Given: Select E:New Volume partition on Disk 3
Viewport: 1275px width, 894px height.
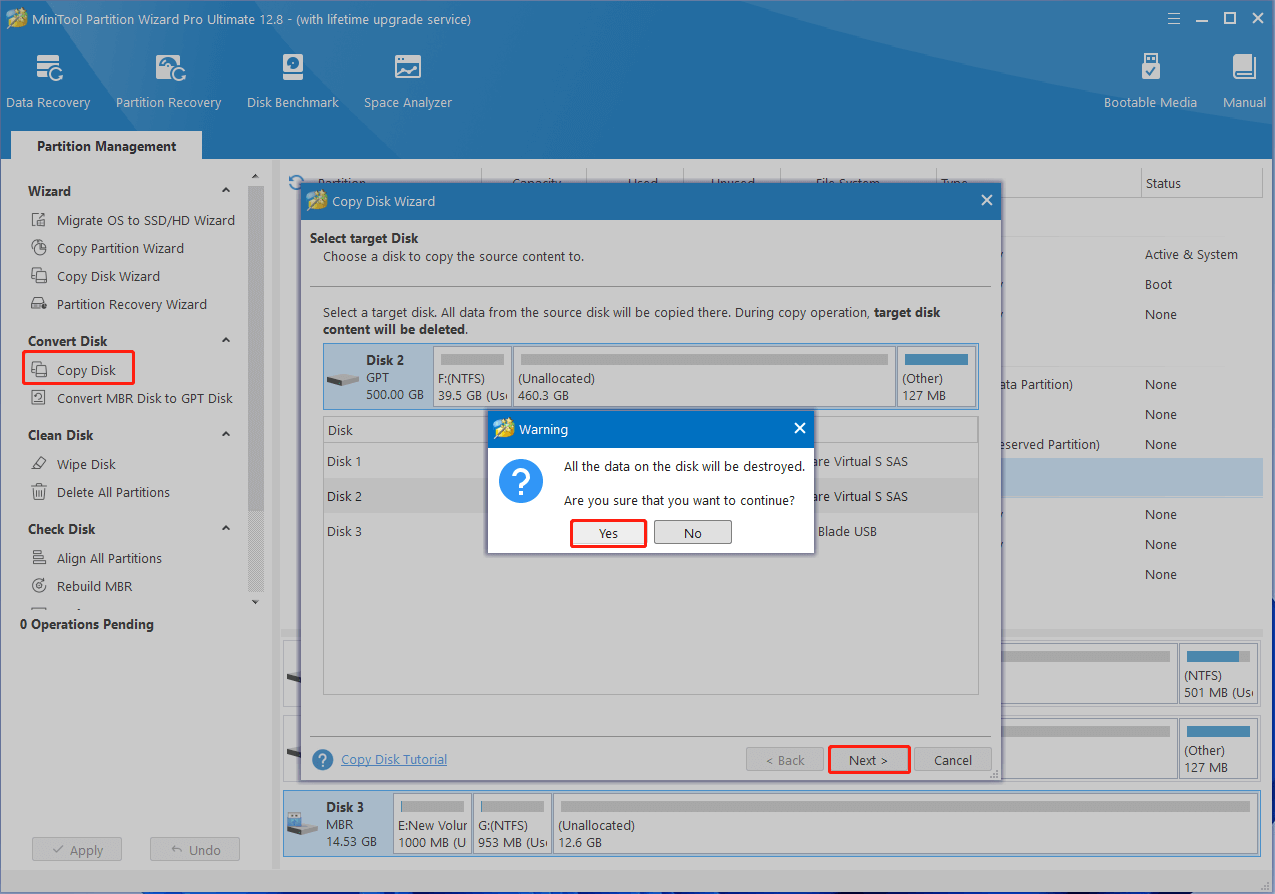Looking at the screenshot, I should pyautogui.click(x=432, y=824).
